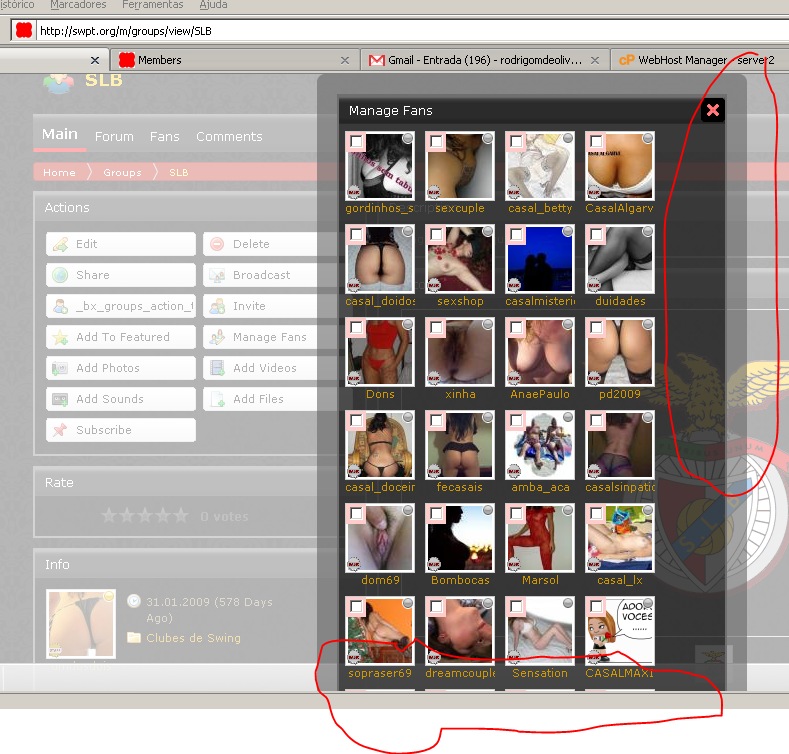Image resolution: width=789 pixels, height=754 pixels.
Task: Click the Broadcast icon in Actions
Action: pyautogui.click(x=217, y=275)
